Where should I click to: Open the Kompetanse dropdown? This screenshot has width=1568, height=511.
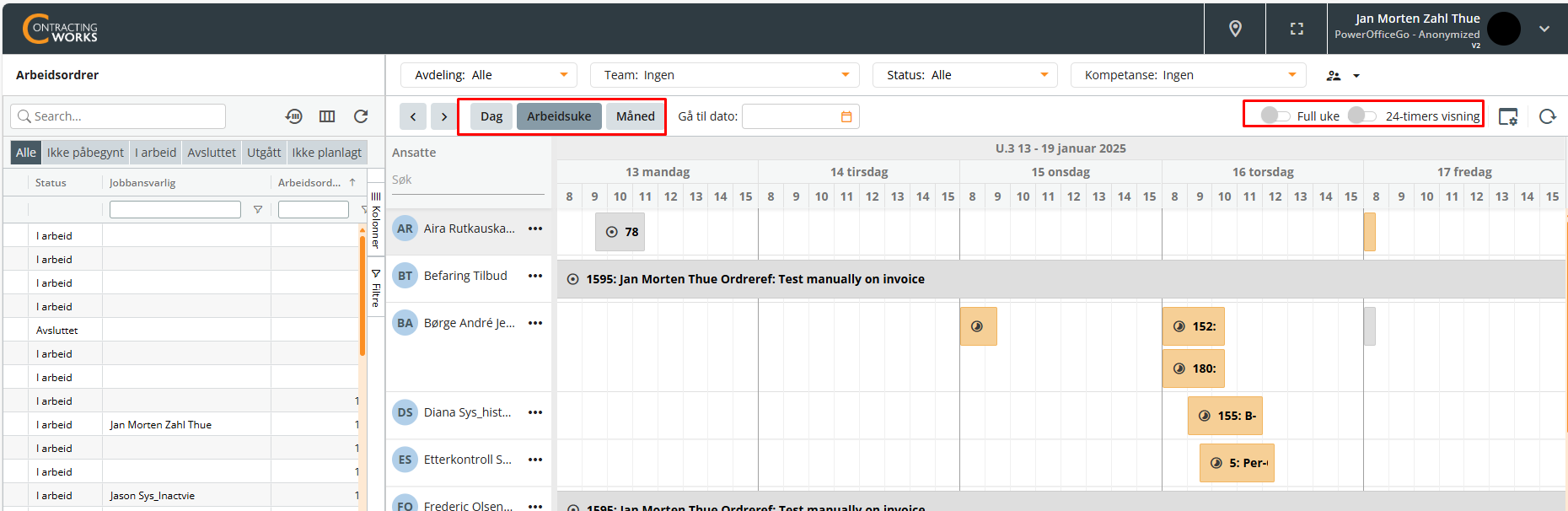pyautogui.click(x=1189, y=75)
